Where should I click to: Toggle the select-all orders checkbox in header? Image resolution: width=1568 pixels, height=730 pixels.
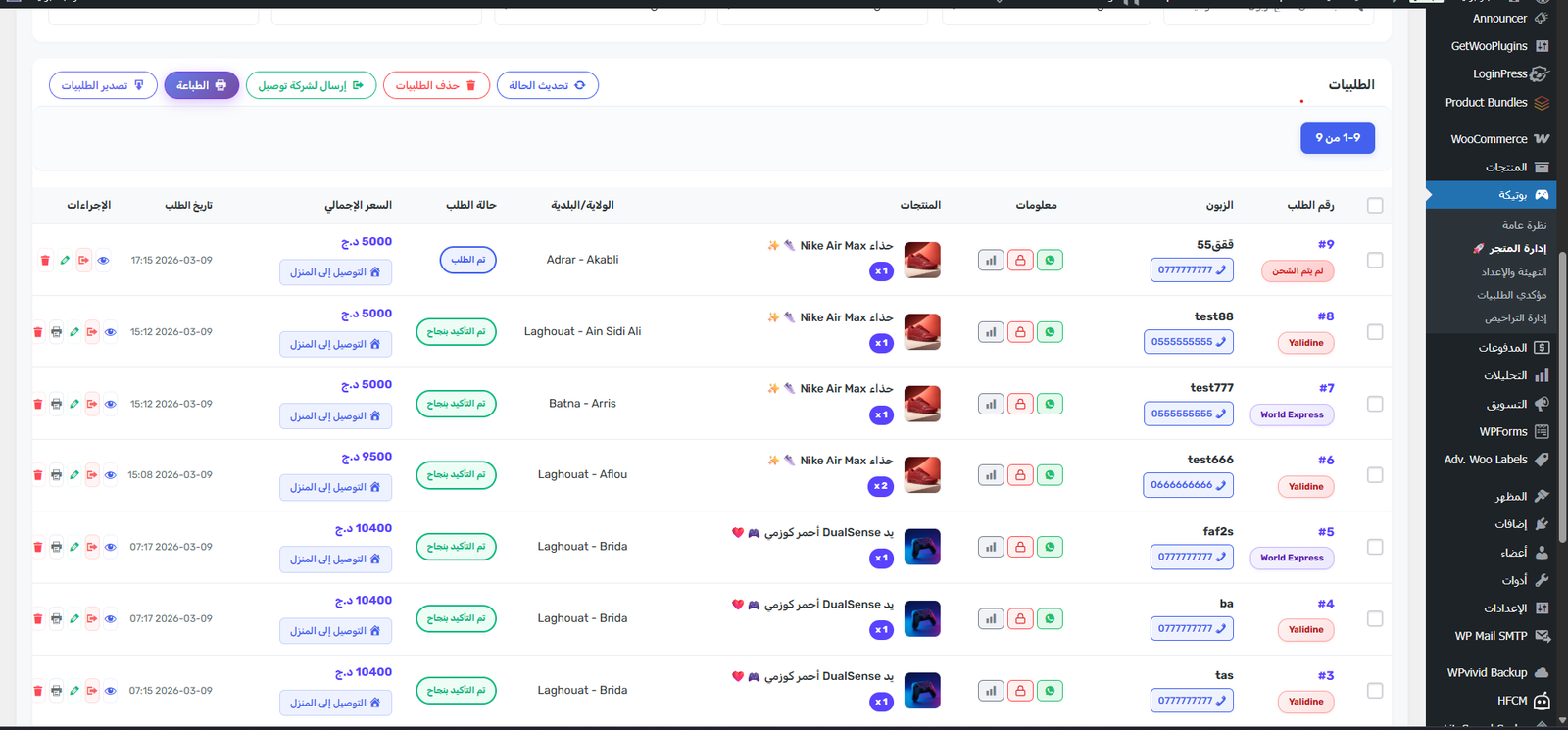[x=1375, y=206]
